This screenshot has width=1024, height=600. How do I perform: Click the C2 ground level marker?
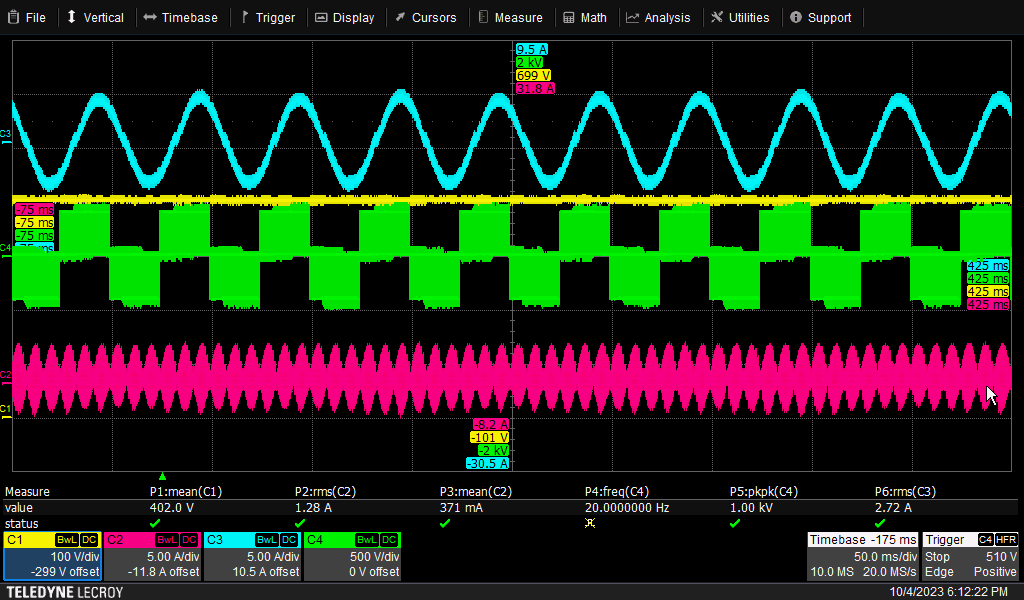click(5, 377)
